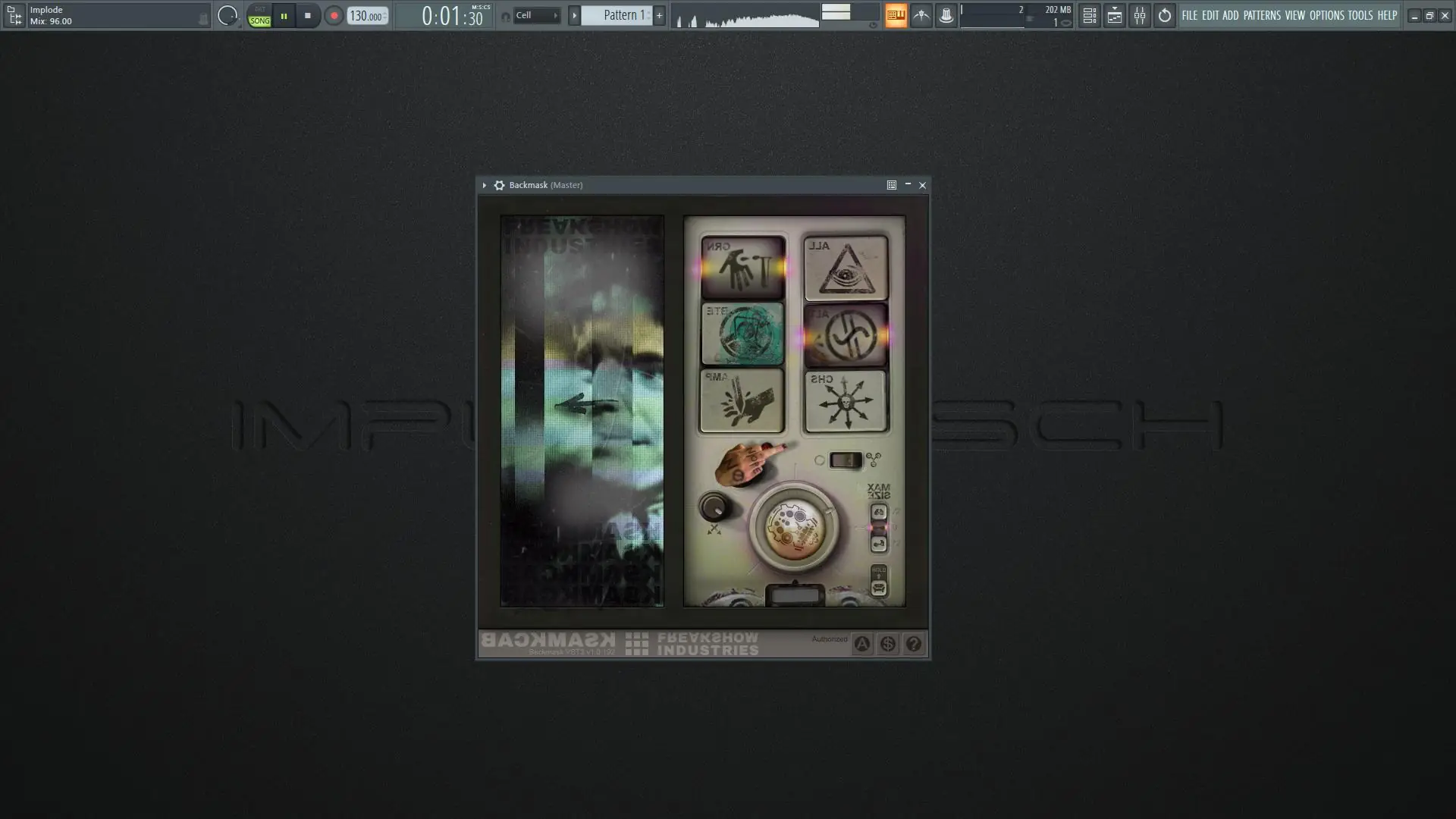Toggle the HOLD couch button
Screen dimensions: 1456x819
click(879, 588)
